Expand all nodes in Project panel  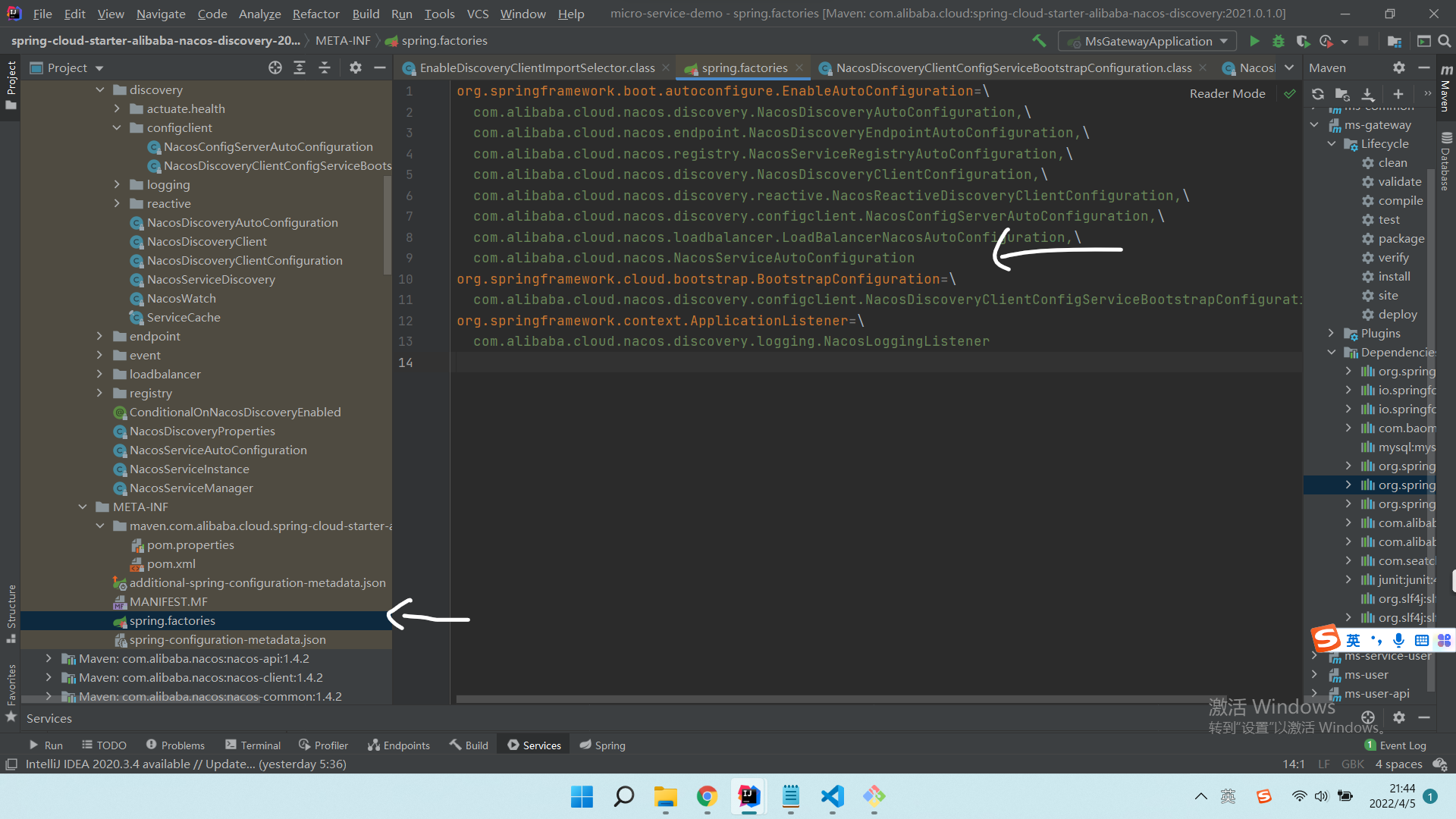tap(300, 67)
